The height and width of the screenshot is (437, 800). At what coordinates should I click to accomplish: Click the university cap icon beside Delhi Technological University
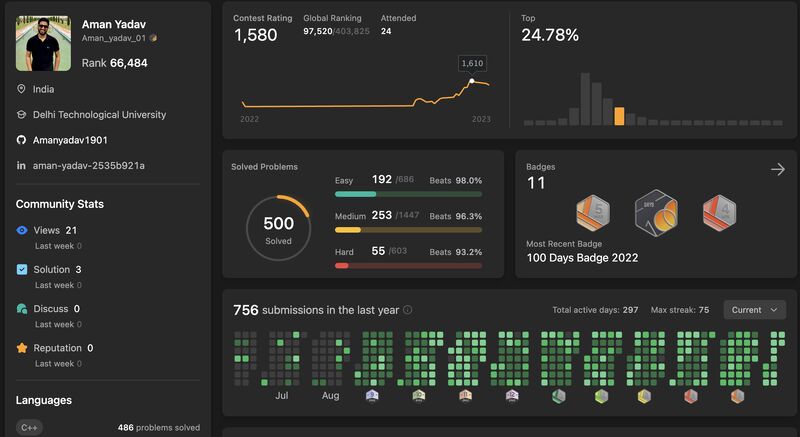pos(21,115)
